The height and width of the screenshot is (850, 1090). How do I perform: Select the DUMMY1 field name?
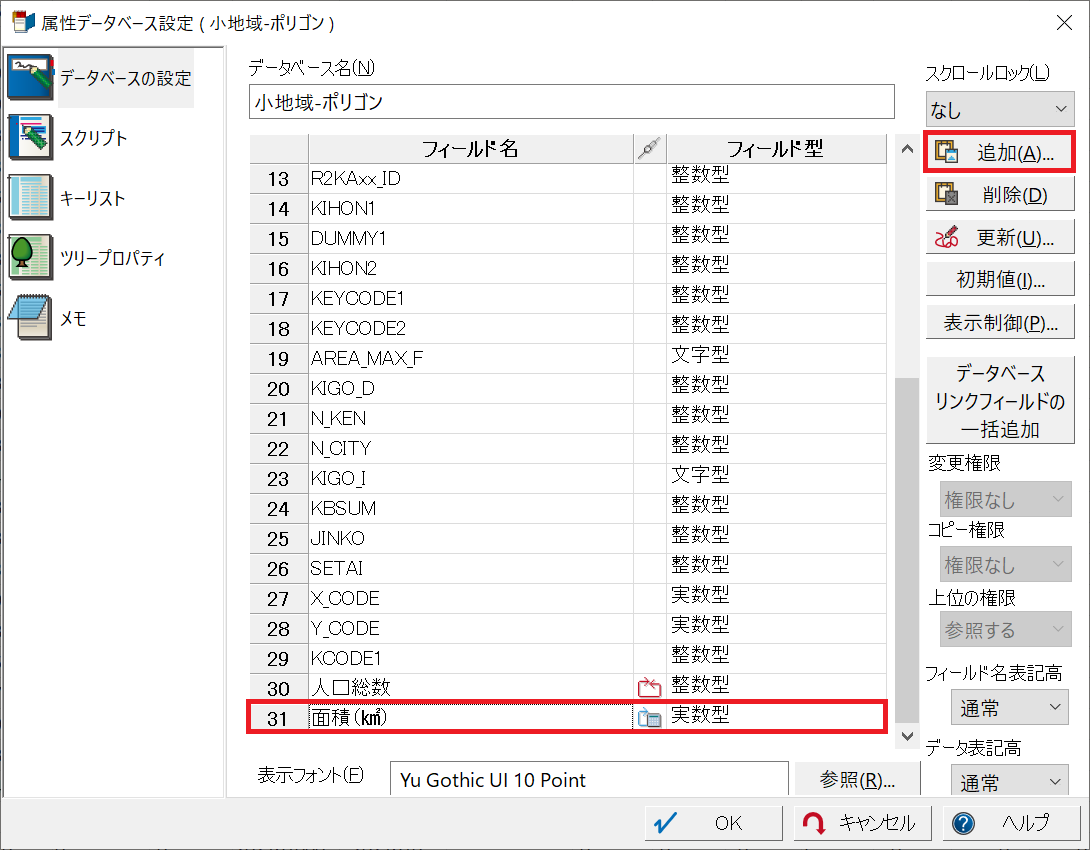click(x=348, y=238)
